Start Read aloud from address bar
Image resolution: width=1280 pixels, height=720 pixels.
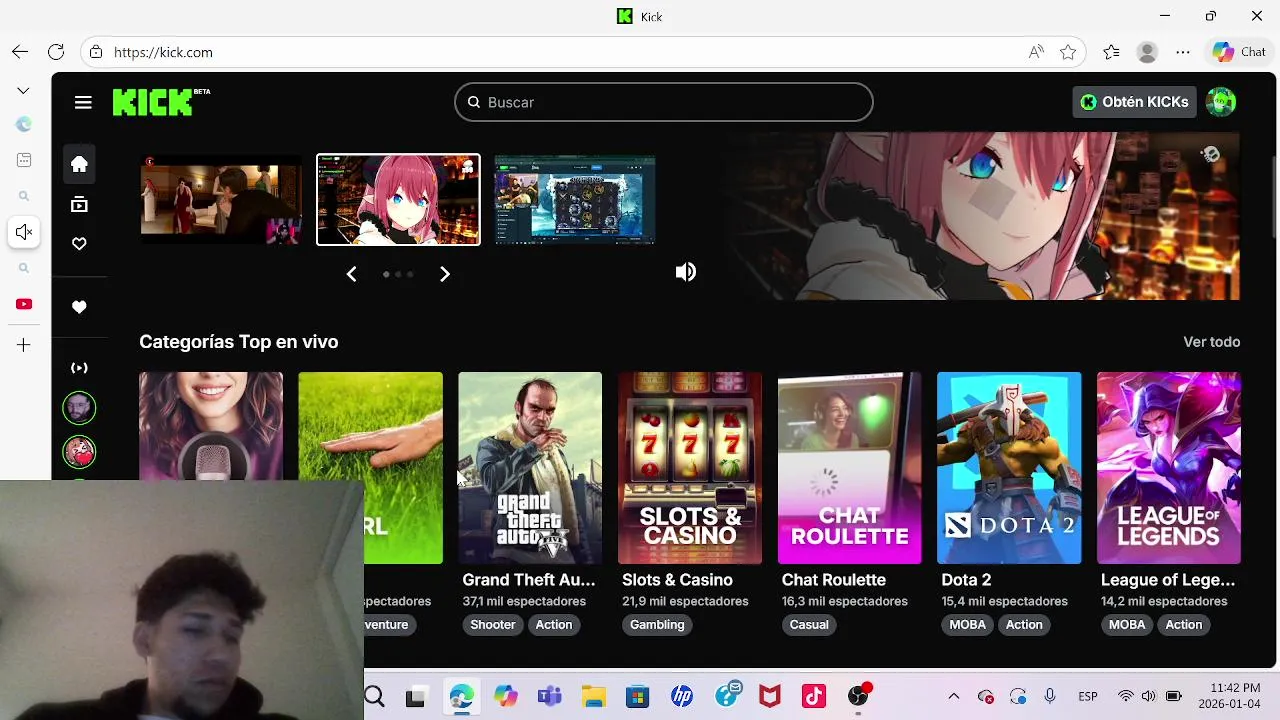click(x=1036, y=52)
